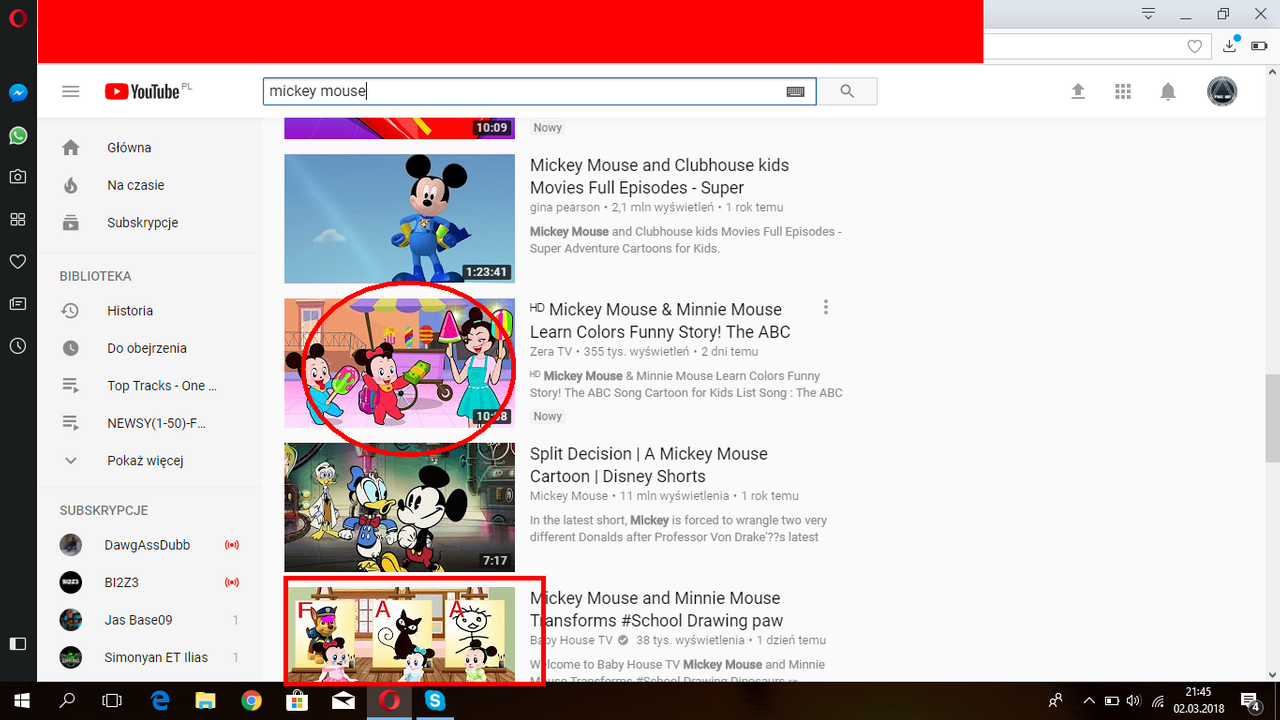Image resolution: width=1280 pixels, height=720 pixels.
Task: Open the Windows Start menu
Action: [x=22, y=701]
